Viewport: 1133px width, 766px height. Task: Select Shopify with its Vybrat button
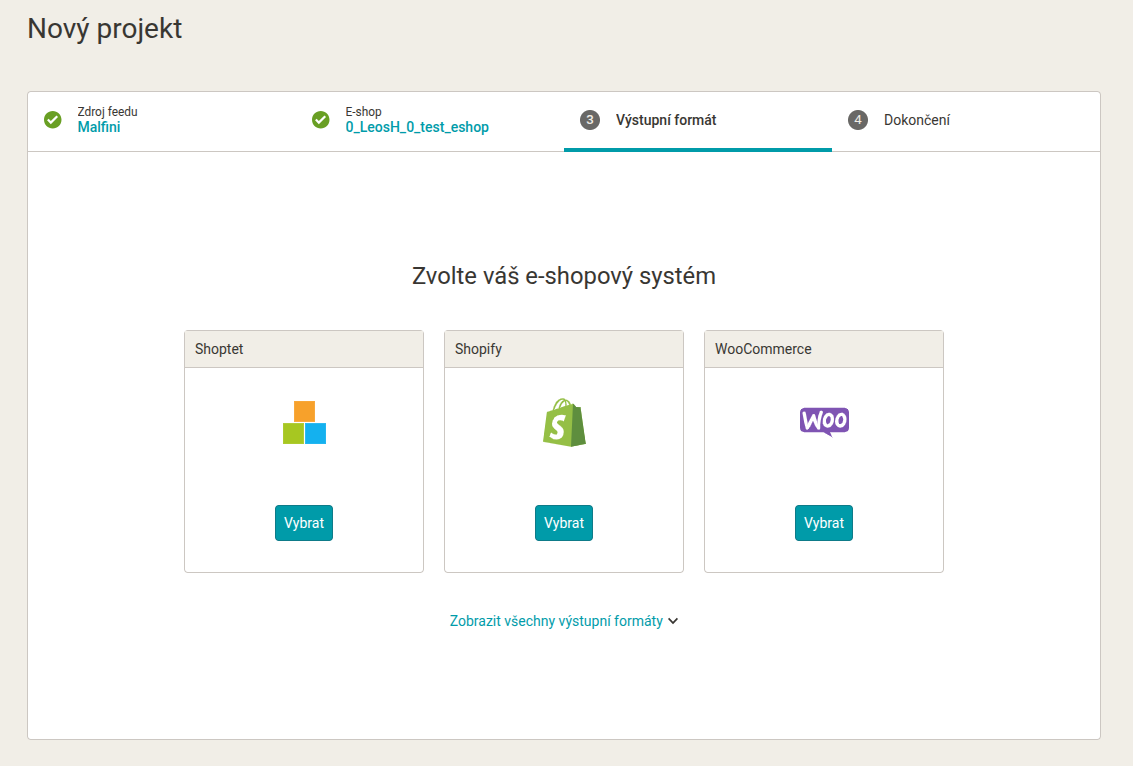tap(564, 523)
